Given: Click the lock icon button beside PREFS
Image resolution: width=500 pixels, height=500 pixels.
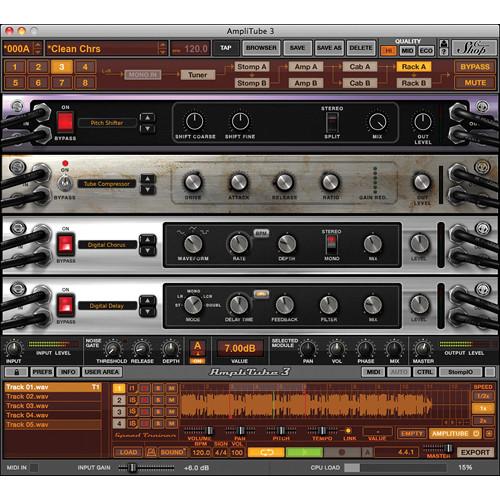Looking at the screenshot, I should pyautogui.click(x=17, y=372).
